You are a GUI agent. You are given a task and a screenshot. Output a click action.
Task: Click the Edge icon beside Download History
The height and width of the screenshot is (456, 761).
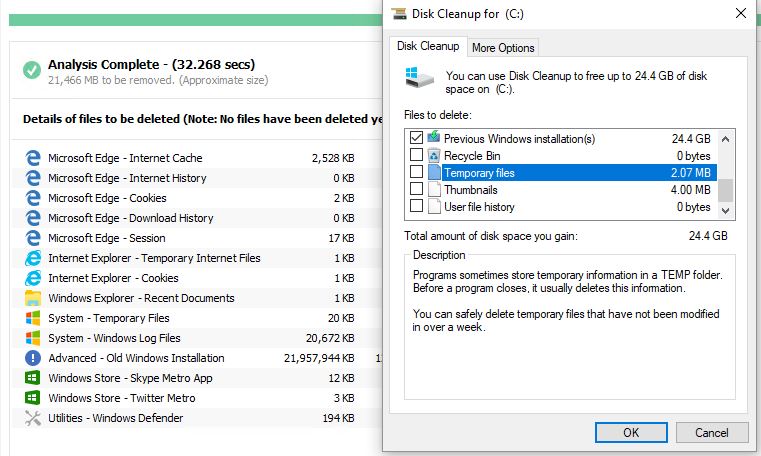[x=33, y=218]
